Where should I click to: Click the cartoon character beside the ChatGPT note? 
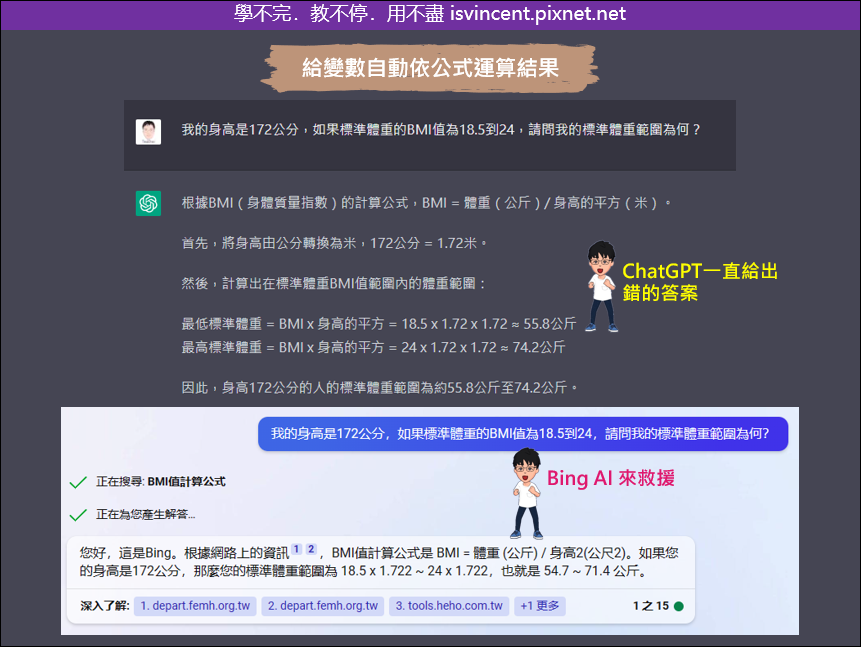coord(602,286)
